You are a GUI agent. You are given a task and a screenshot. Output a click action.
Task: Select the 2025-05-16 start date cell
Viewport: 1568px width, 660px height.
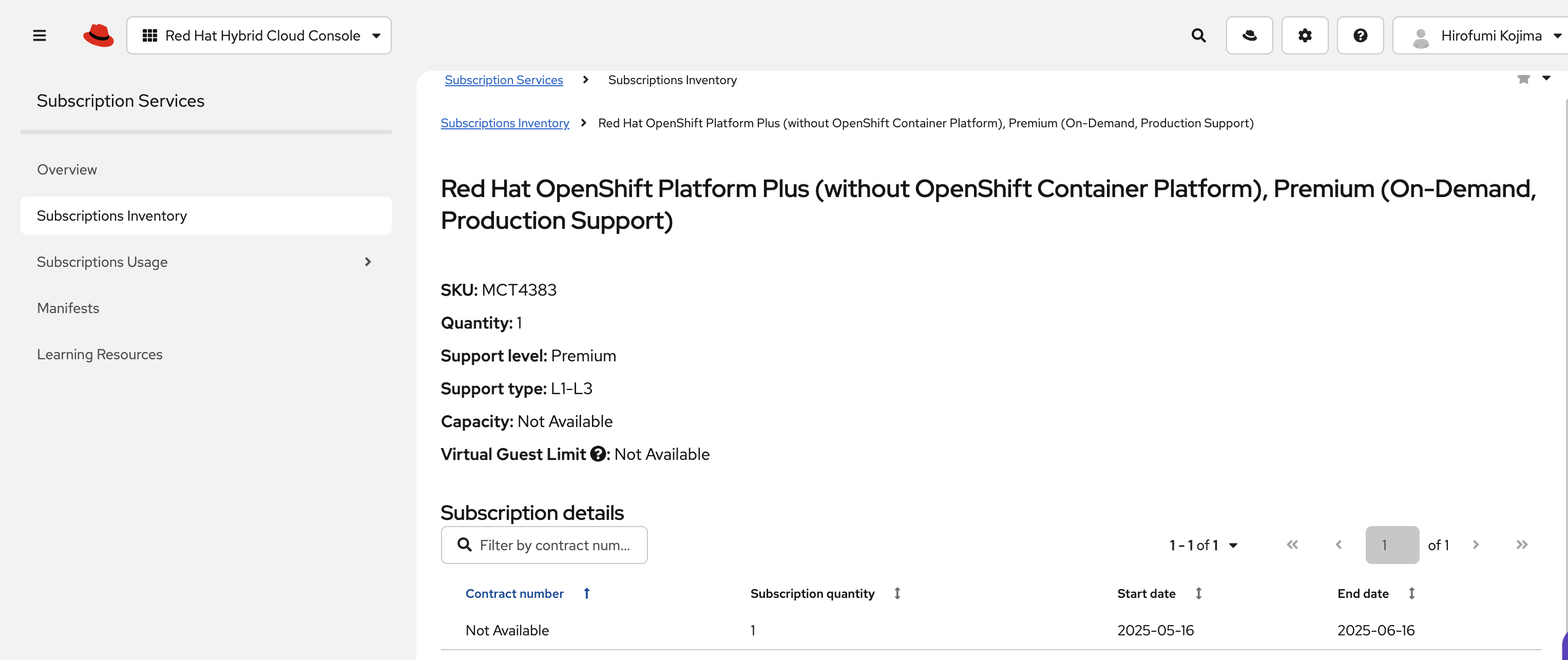point(1155,630)
